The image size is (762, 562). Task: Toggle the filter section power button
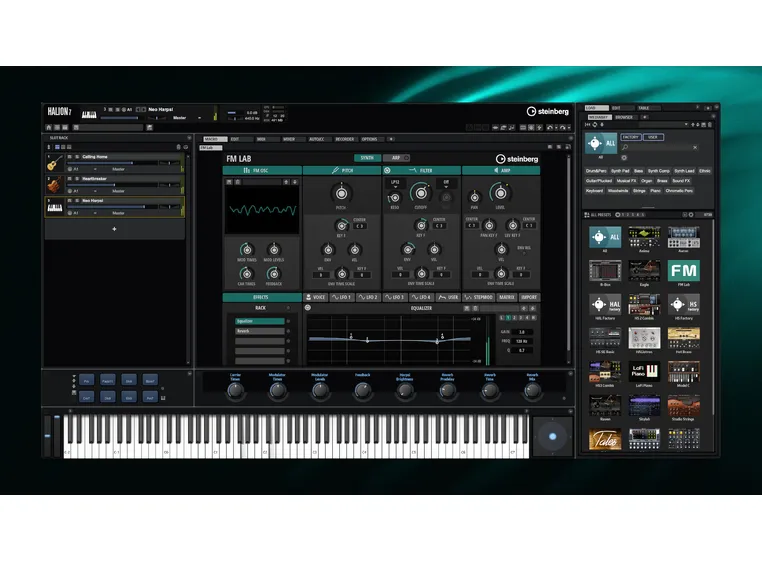387,171
